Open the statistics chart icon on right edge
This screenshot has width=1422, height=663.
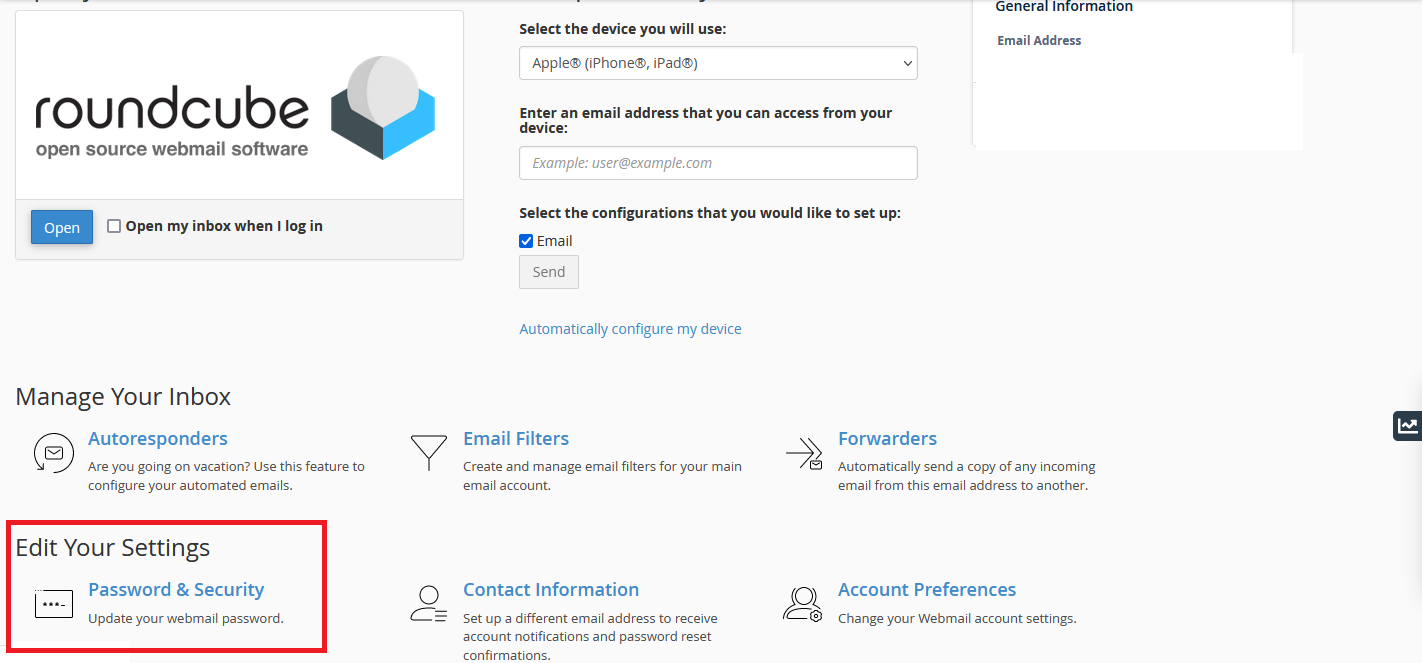[x=1408, y=425]
